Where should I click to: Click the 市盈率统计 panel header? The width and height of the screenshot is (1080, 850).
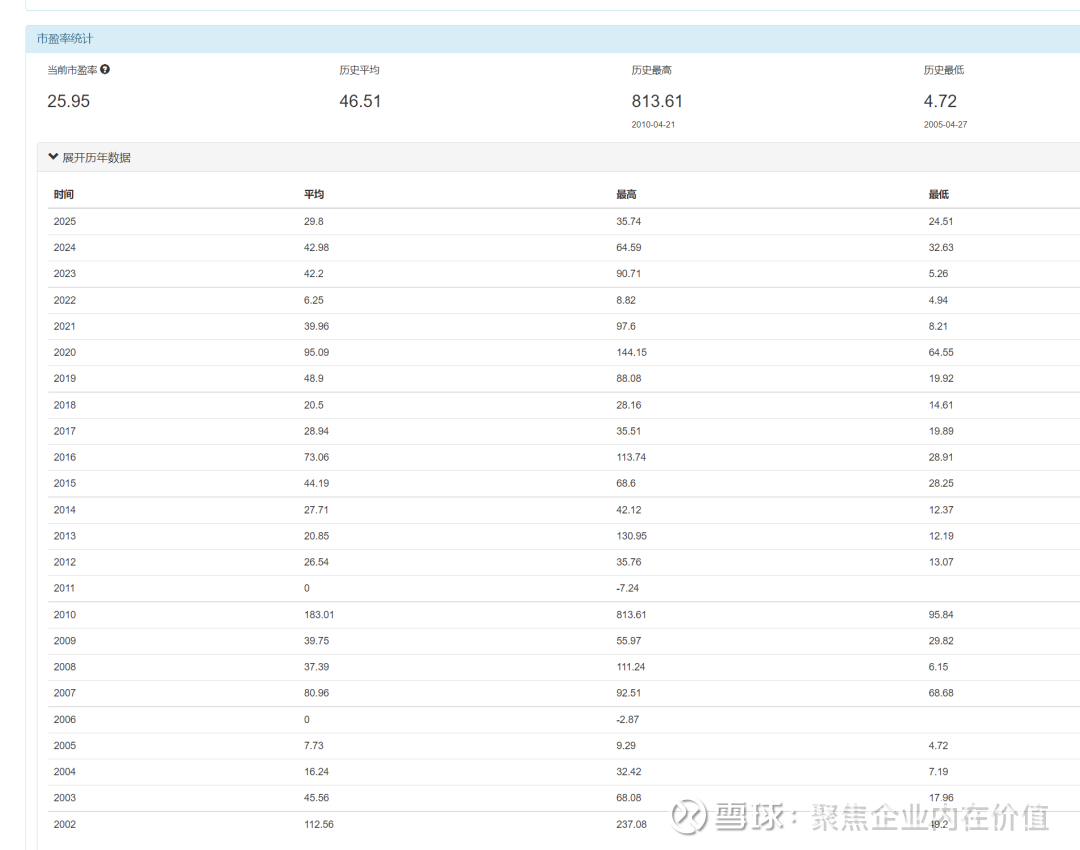(x=552, y=39)
